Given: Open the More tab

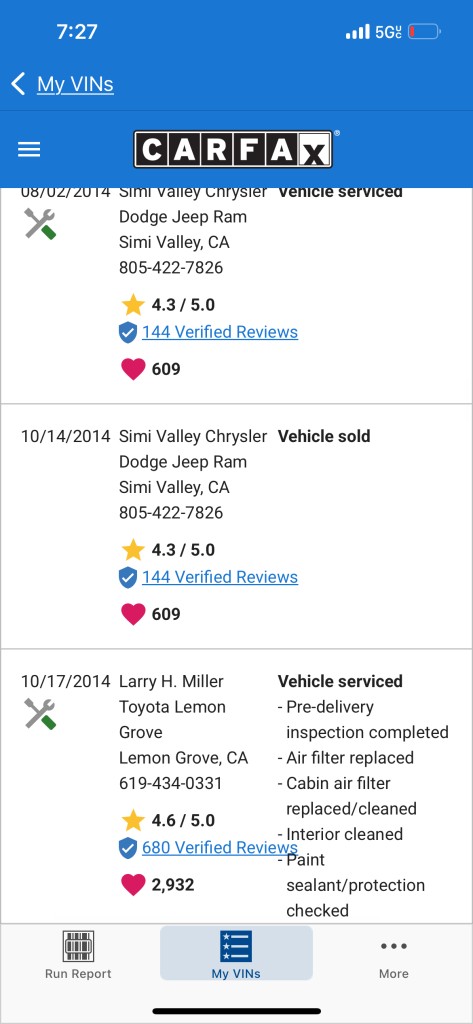Looking at the screenshot, I should tap(394, 957).
